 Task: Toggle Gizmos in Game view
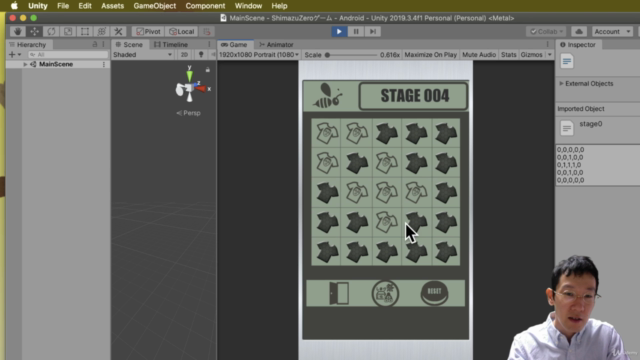[531, 54]
